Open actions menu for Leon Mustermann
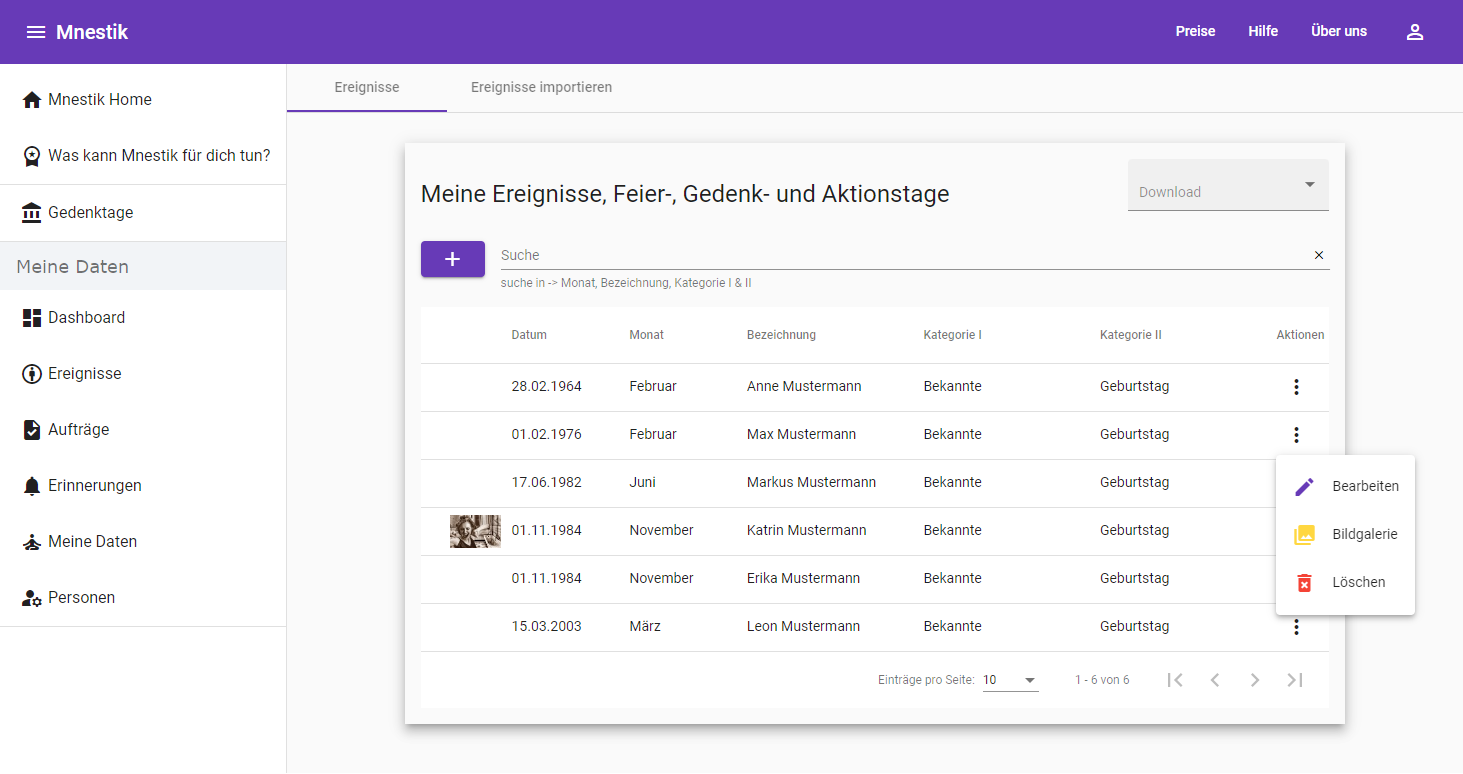The width and height of the screenshot is (1463, 774). pos(1296,627)
